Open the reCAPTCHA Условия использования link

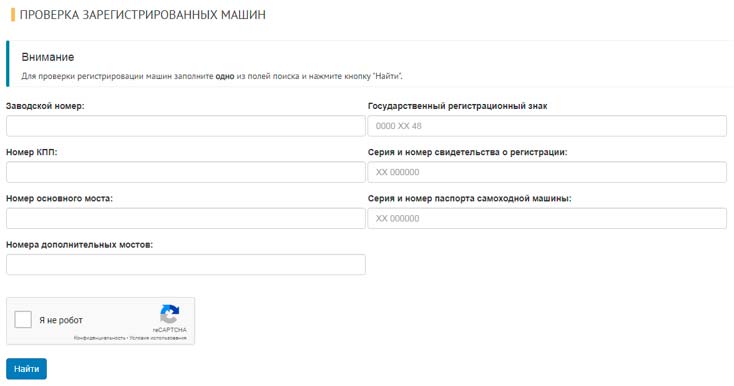tap(158, 338)
